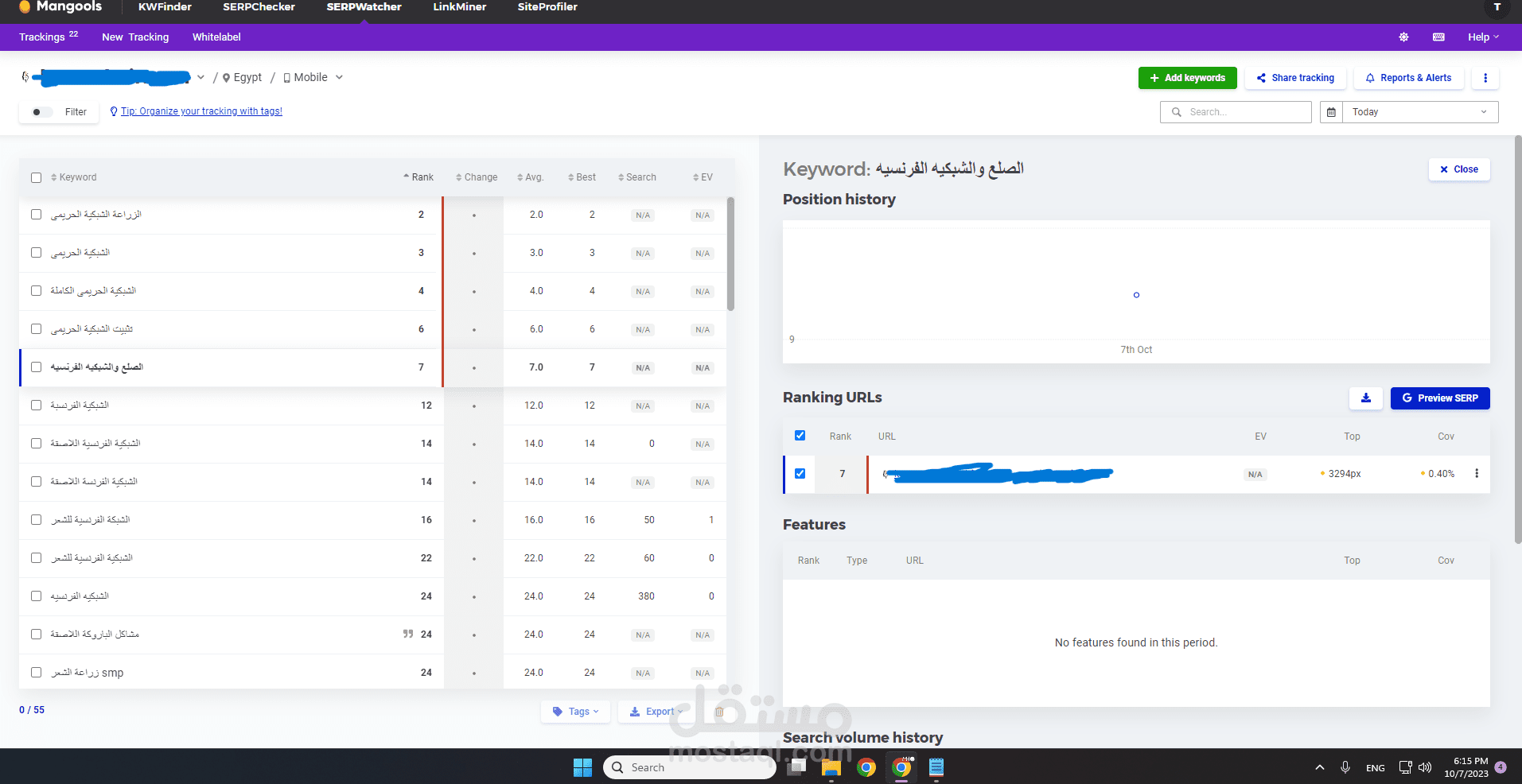Click the microphone icon in system tray
Image resolution: width=1522 pixels, height=784 pixels.
pyautogui.click(x=1345, y=767)
